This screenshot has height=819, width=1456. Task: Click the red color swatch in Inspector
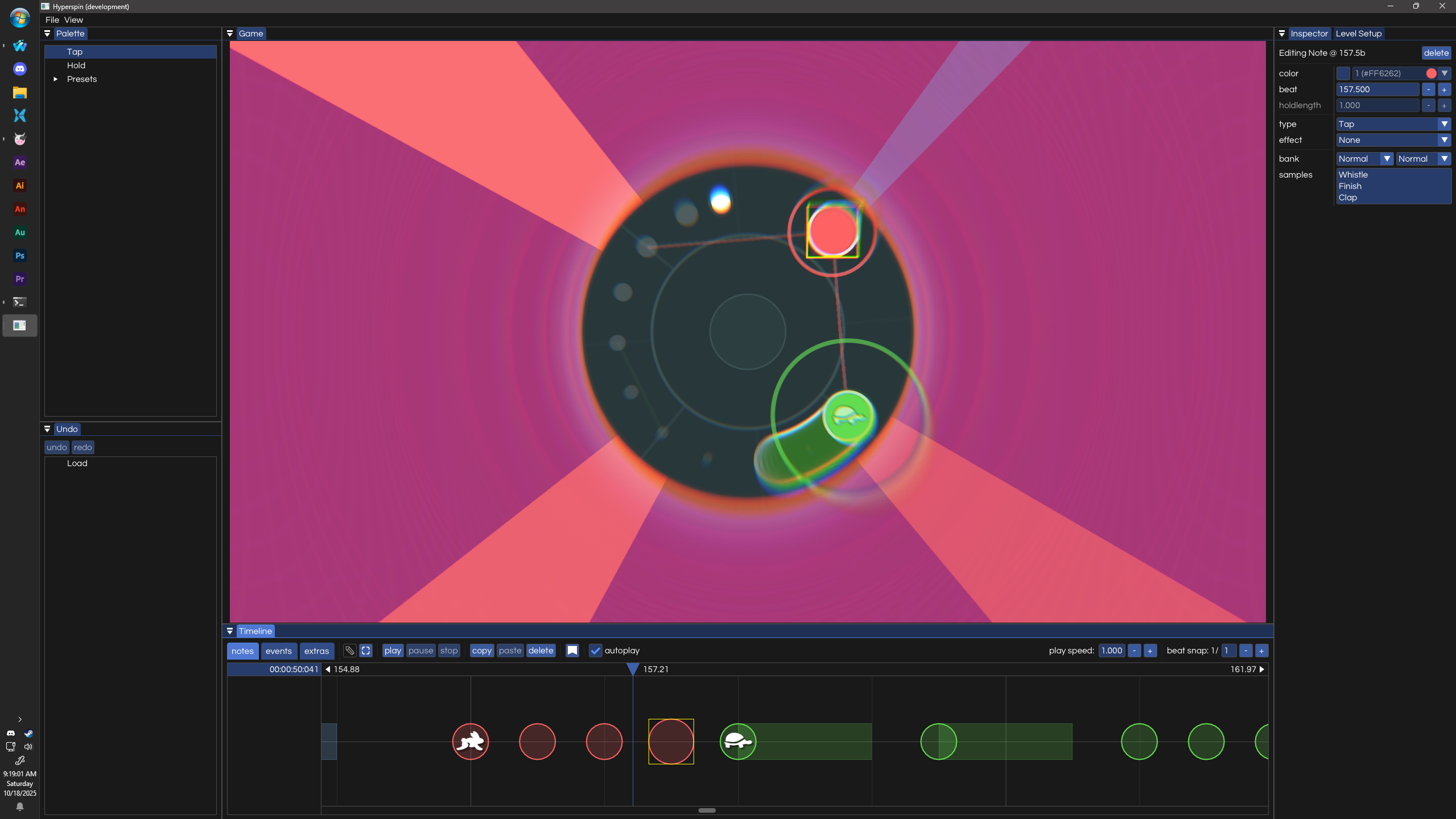[1431, 73]
